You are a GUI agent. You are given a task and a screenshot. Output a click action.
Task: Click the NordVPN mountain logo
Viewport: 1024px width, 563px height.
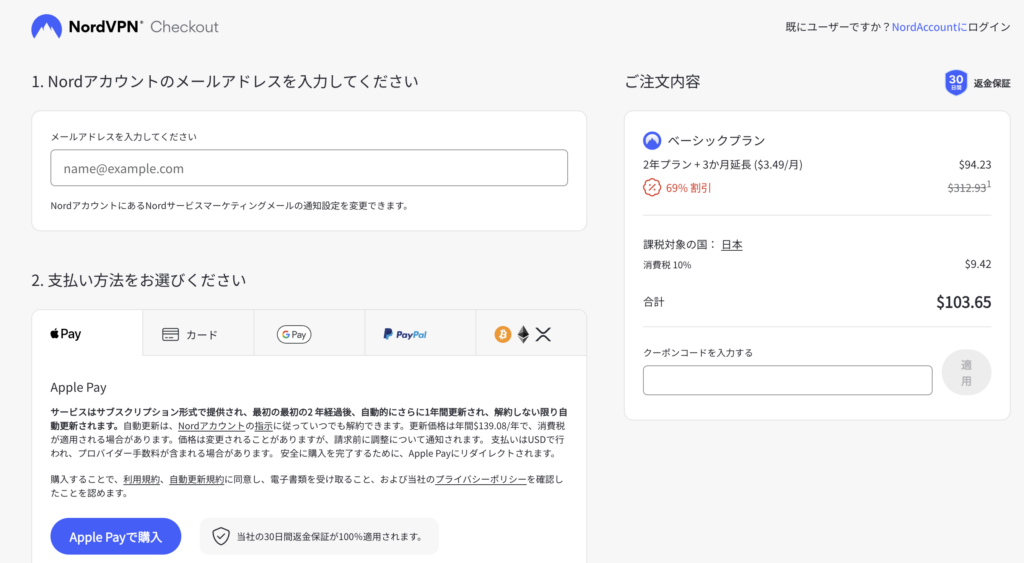click(x=46, y=27)
